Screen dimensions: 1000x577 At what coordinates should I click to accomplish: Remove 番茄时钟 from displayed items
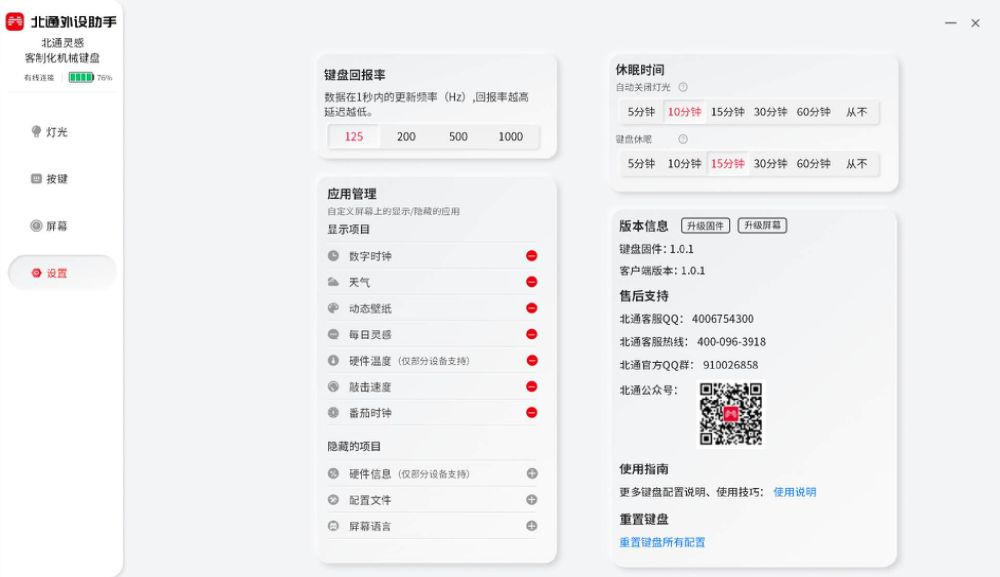(531, 413)
